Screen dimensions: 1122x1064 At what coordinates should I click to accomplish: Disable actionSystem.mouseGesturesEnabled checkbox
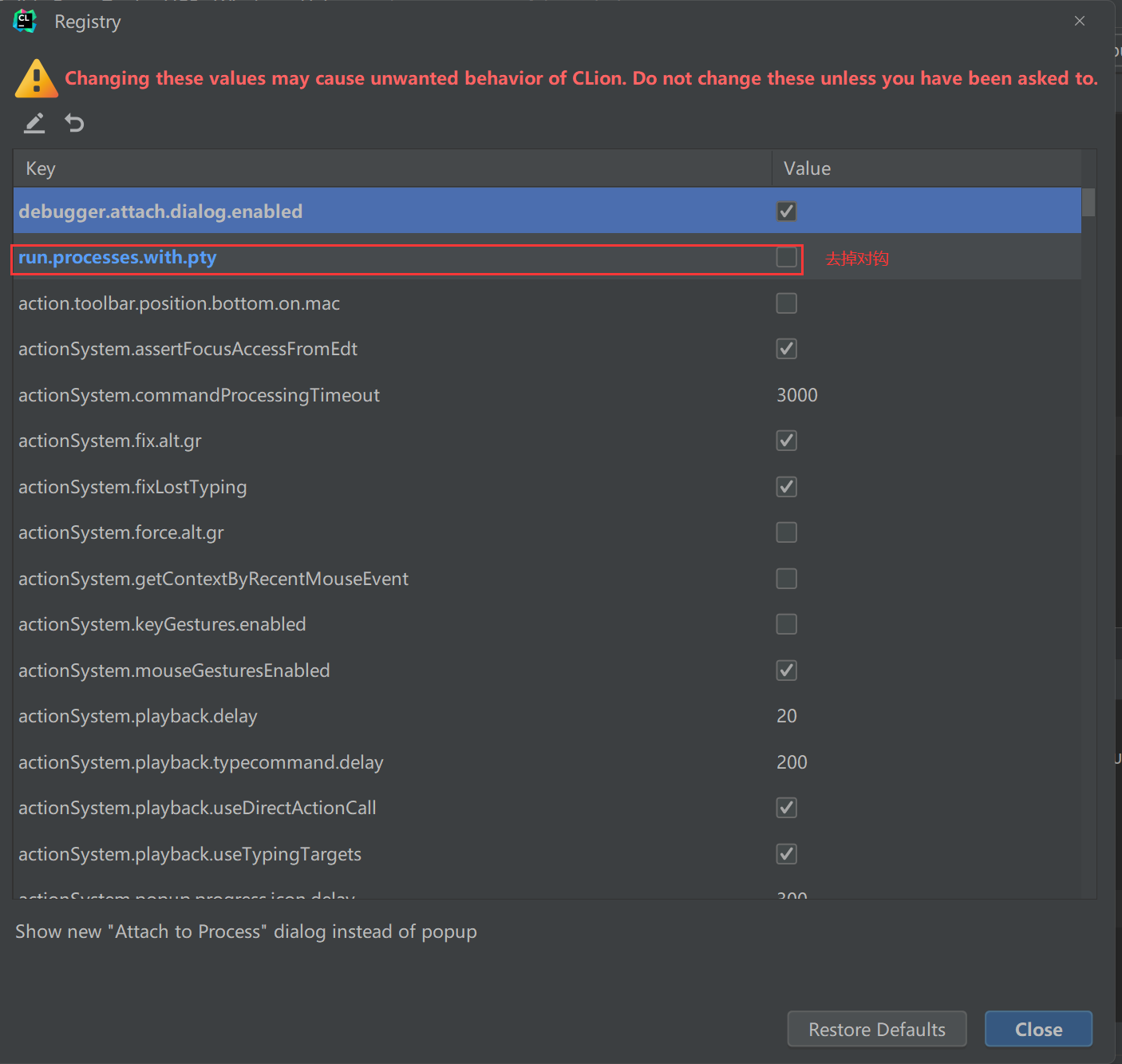point(786,670)
